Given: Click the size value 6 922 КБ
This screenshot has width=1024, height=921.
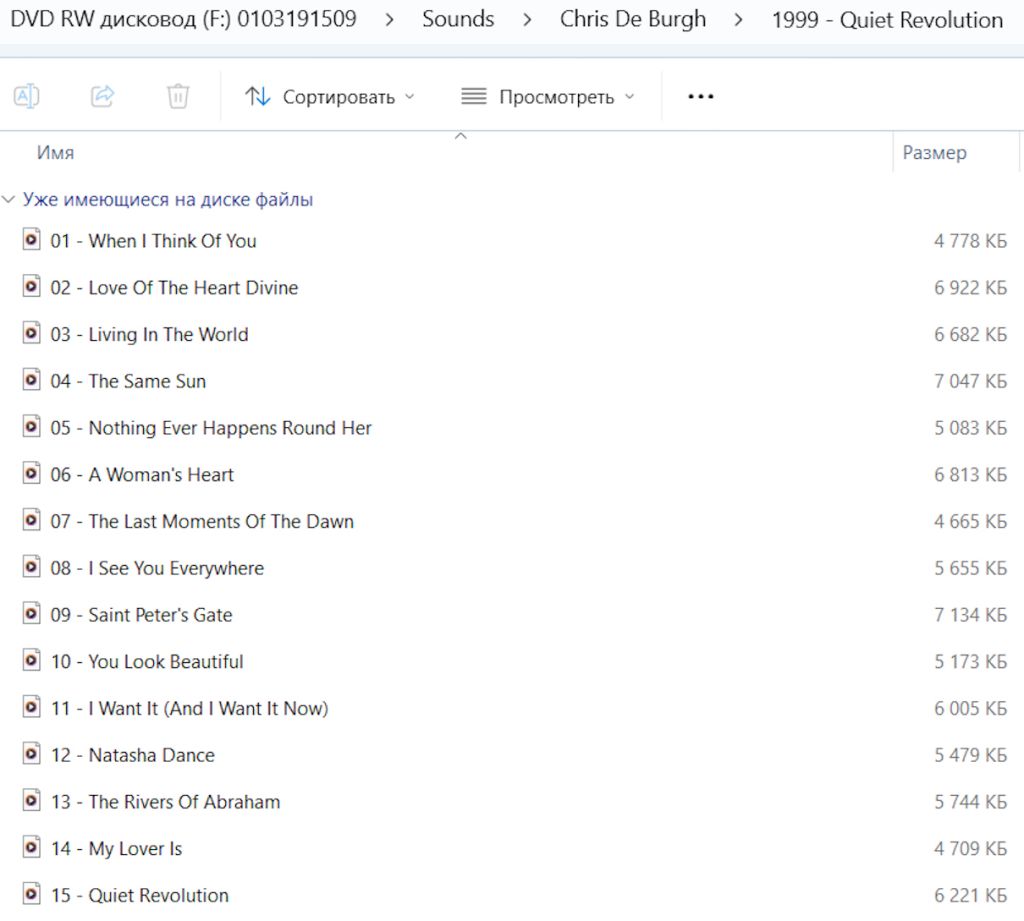Looking at the screenshot, I should [970, 287].
